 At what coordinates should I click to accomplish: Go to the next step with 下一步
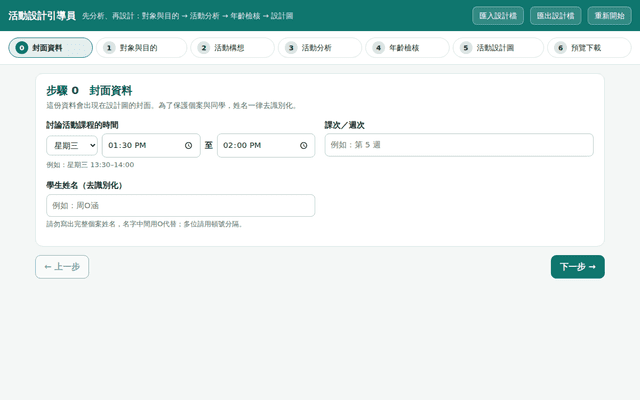(x=578, y=267)
